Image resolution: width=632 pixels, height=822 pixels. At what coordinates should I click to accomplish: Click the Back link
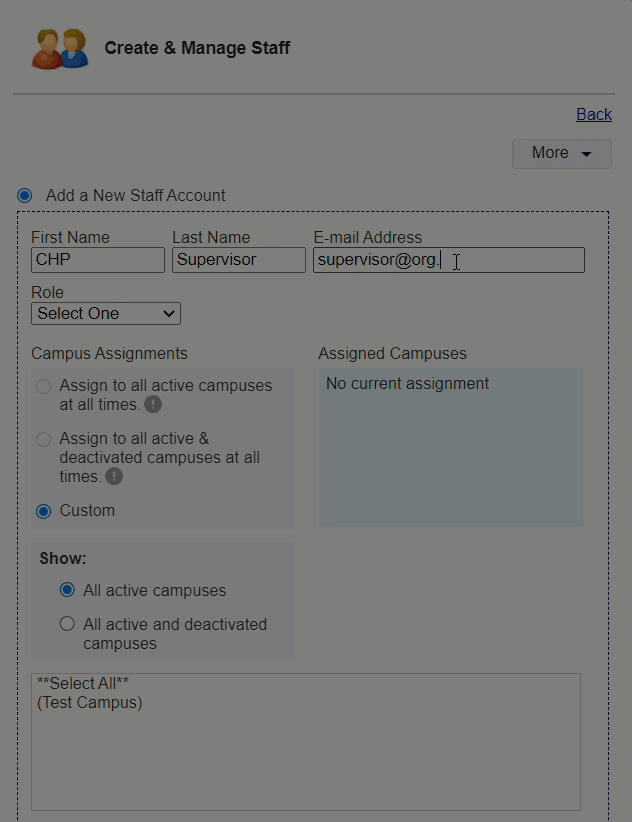[x=593, y=114]
